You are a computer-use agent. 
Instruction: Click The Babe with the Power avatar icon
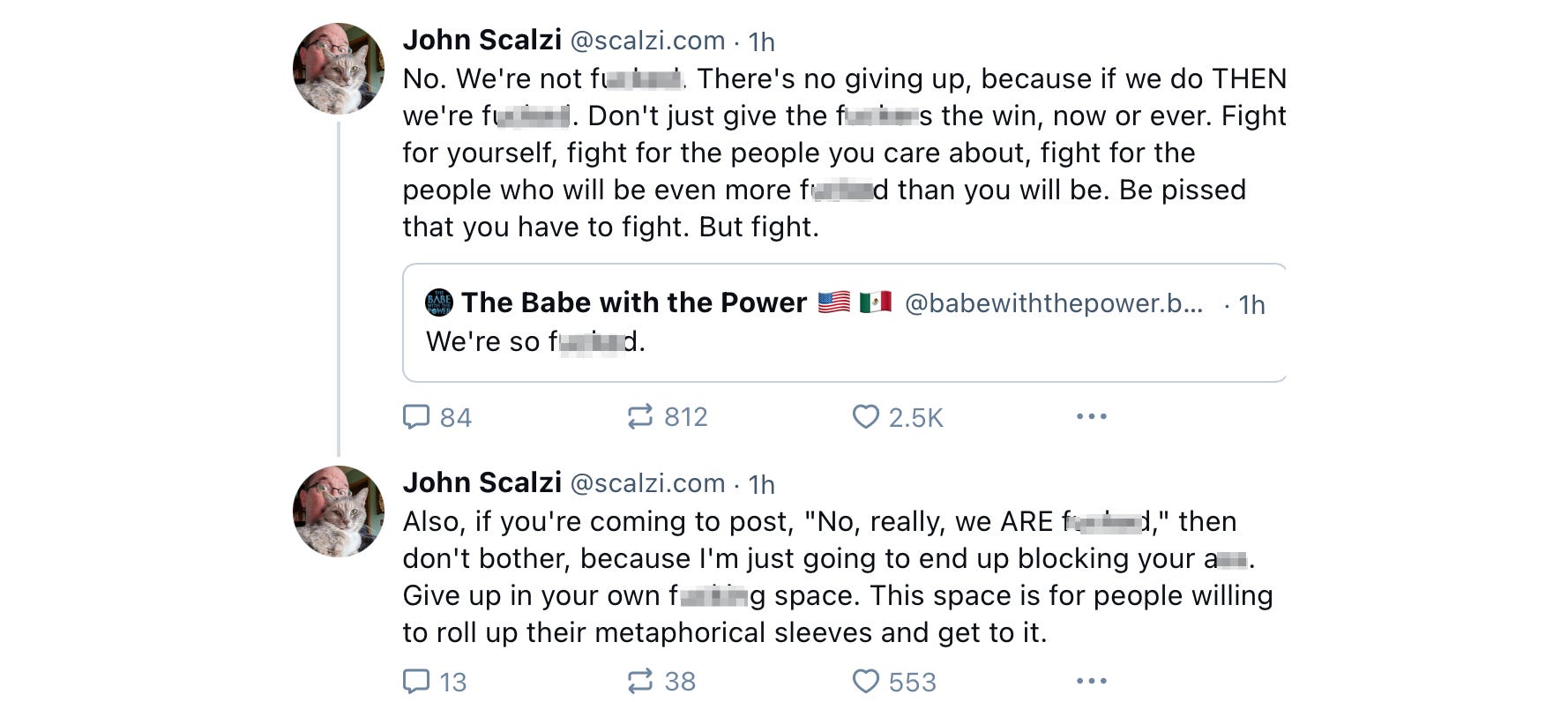click(438, 302)
